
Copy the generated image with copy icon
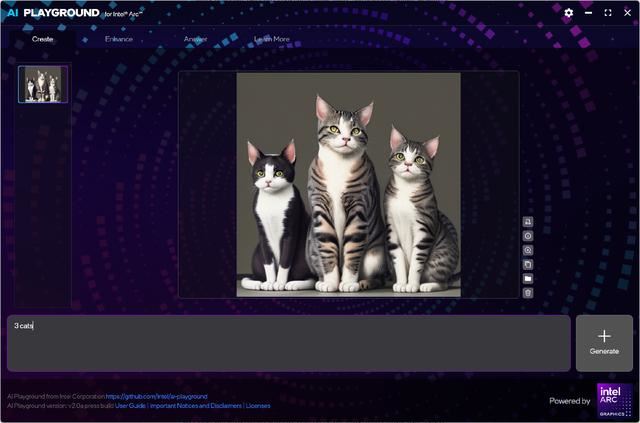[528, 265]
